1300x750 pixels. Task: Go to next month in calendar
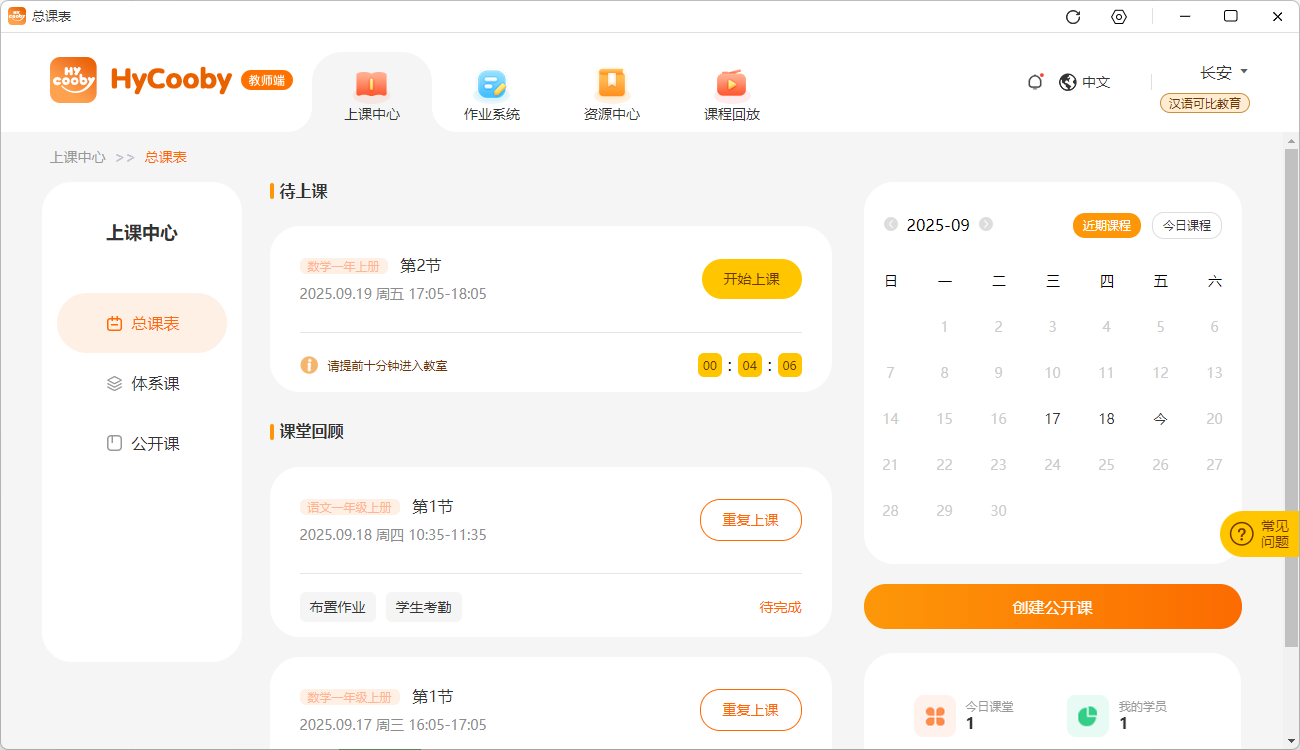tap(986, 224)
